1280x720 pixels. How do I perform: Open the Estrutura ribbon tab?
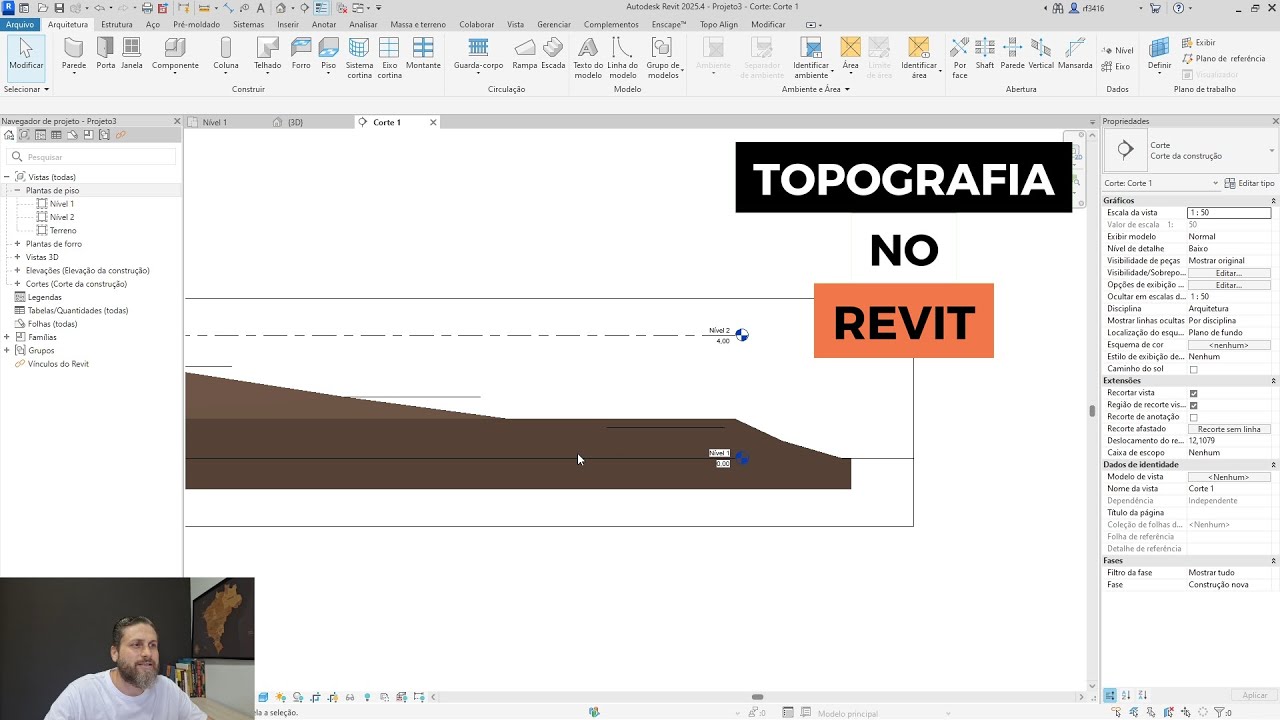point(117,24)
